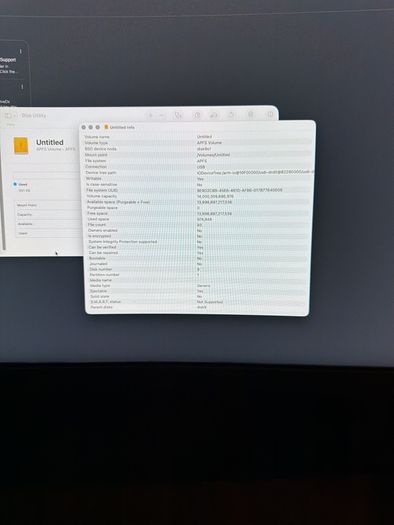394x525 pixels.
Task: Click the Generic media type value
Action: point(204,286)
